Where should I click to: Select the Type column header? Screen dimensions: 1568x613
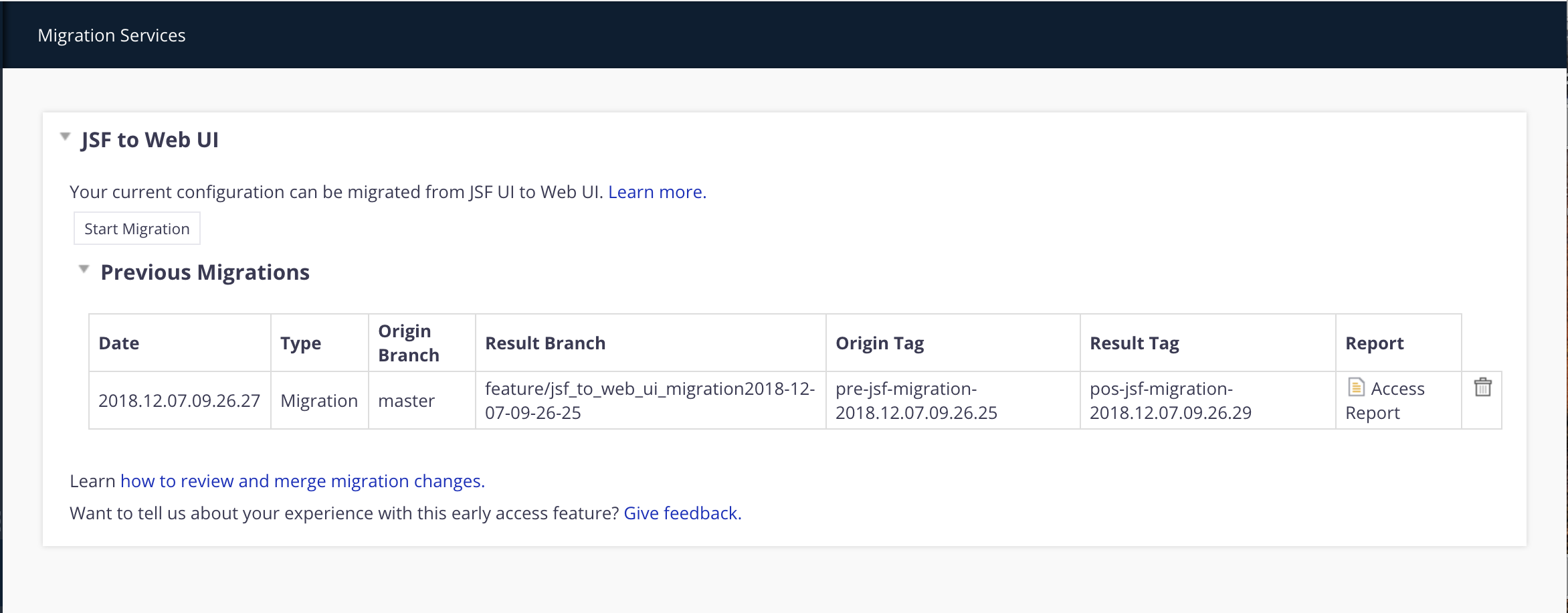point(320,343)
